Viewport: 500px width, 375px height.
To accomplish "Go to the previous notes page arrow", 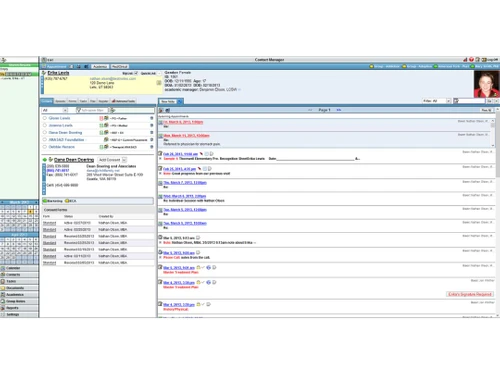I will (x=310, y=110).
